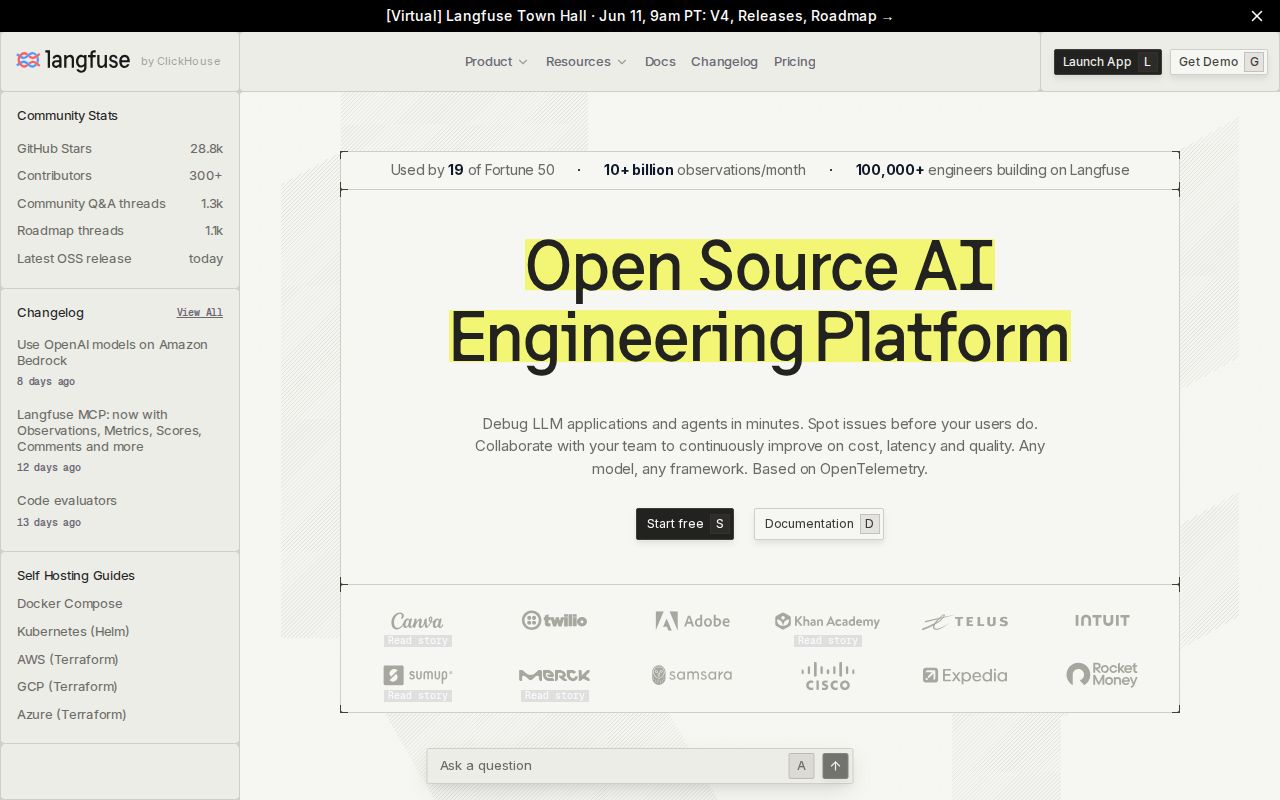
Task: Click the Rocket Money logo
Action: 1102,675
